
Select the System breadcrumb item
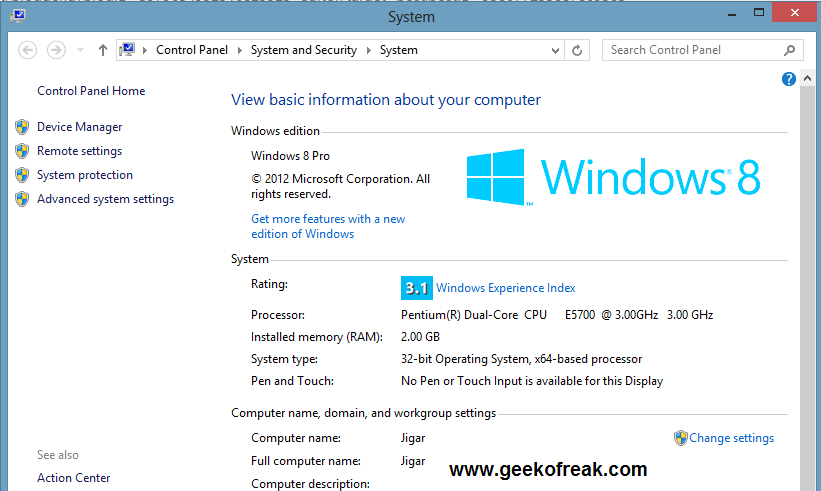coord(398,50)
